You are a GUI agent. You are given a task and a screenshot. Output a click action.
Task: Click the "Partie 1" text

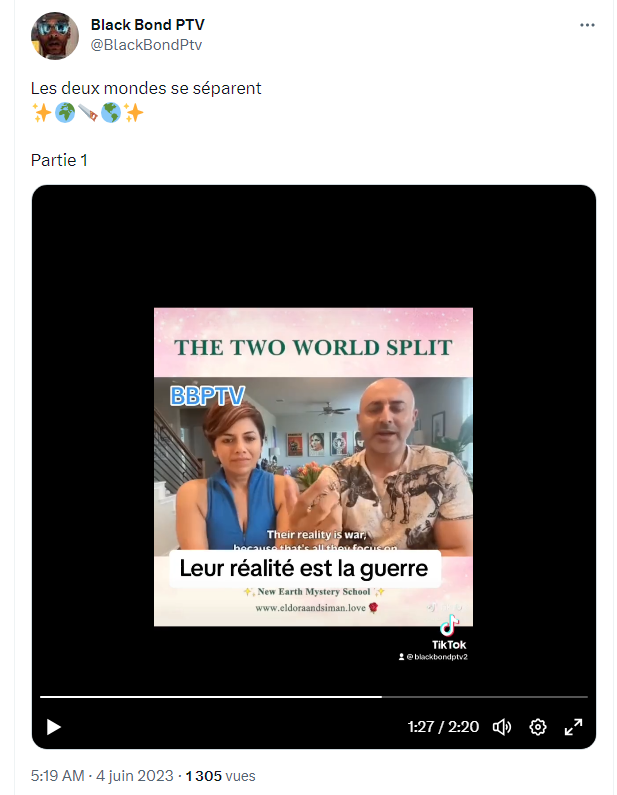click(x=59, y=160)
